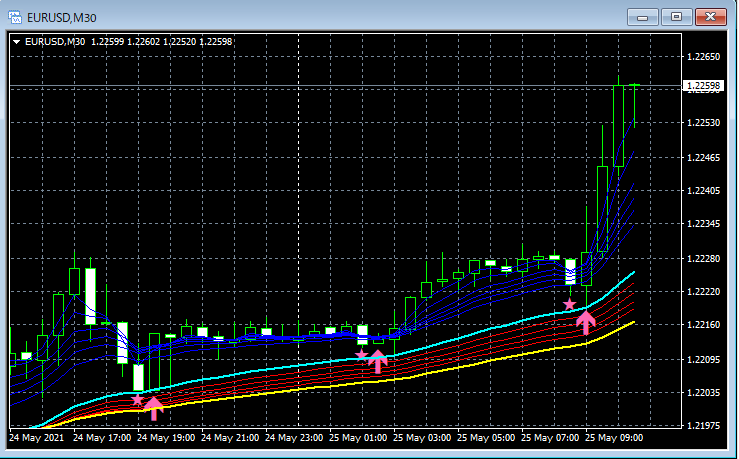739x459 pixels.
Task: Click the 1.22220 price axis label
Action: point(704,292)
